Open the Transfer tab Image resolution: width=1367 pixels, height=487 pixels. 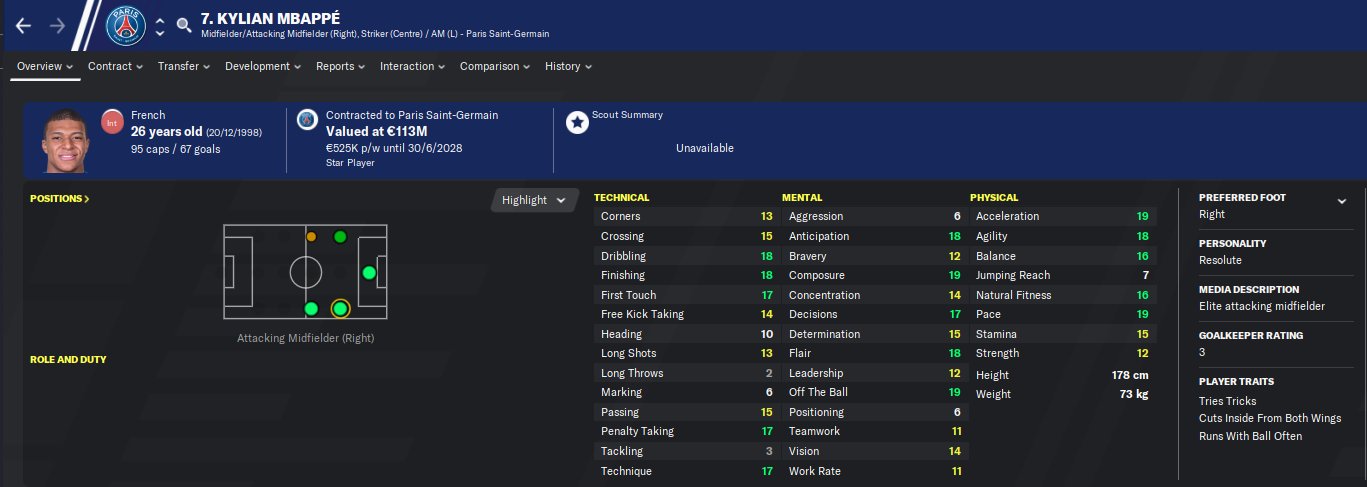[184, 66]
